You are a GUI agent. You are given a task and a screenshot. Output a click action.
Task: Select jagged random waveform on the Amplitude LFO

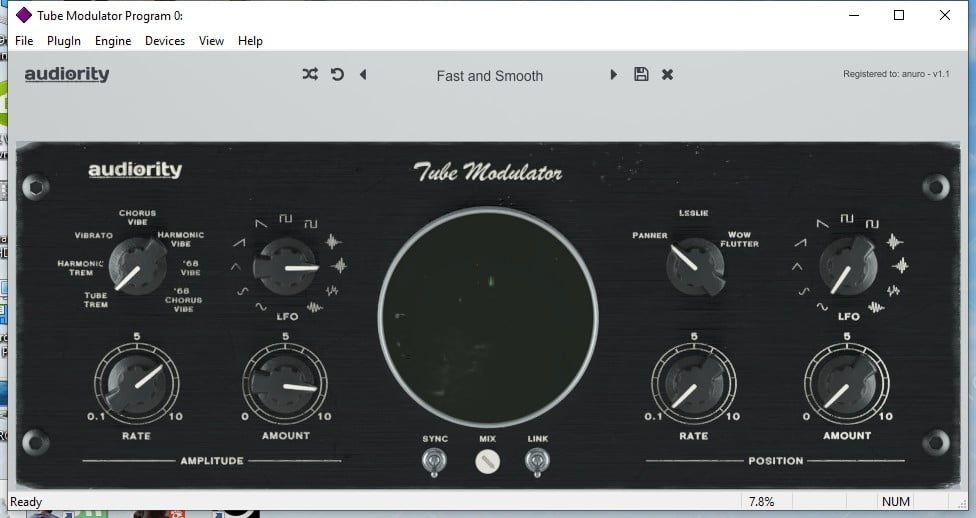(332, 291)
